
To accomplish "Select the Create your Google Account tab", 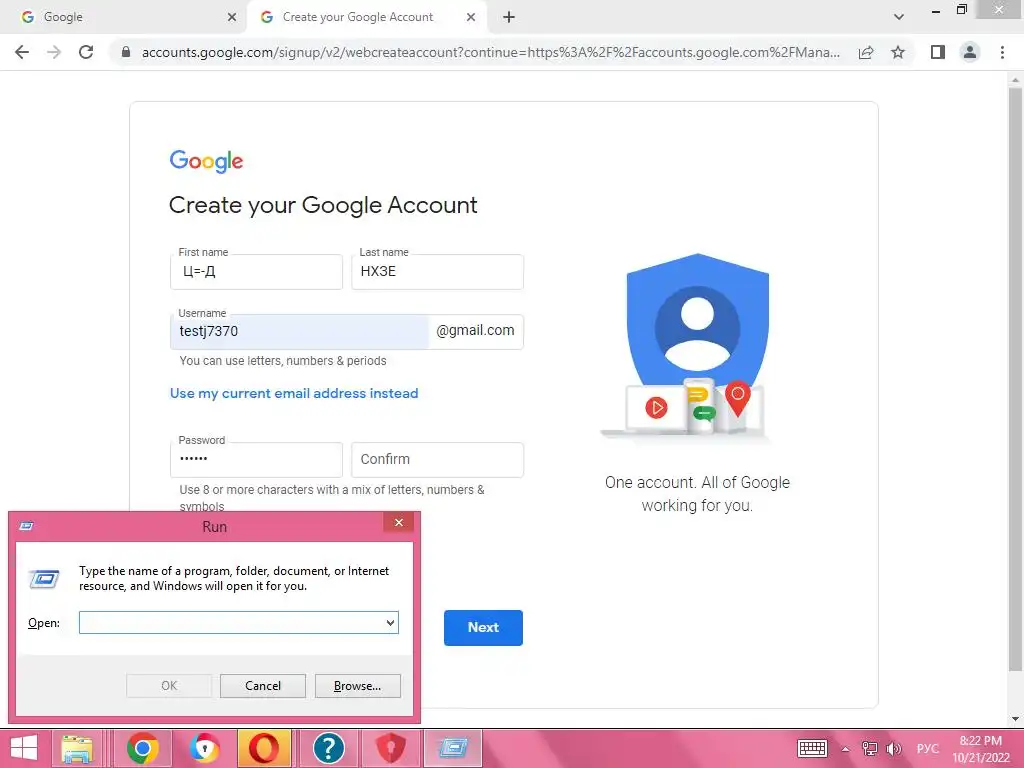I will point(366,17).
